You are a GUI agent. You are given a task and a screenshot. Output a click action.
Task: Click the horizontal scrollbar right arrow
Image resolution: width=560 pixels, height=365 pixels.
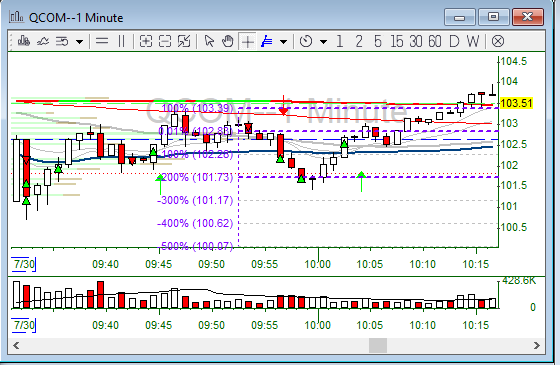pyautogui.click(x=537, y=345)
